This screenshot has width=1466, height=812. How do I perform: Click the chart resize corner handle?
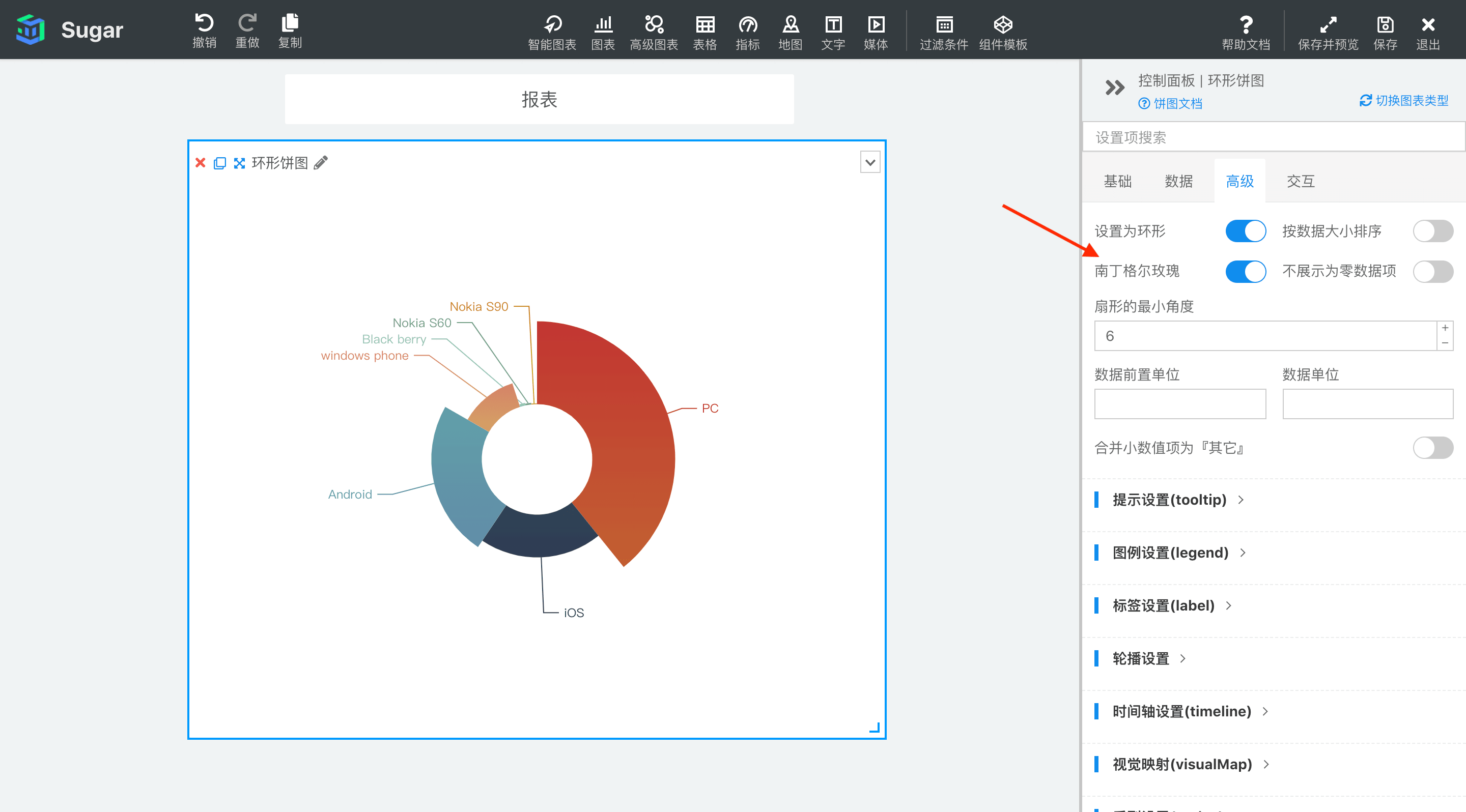pos(875,727)
